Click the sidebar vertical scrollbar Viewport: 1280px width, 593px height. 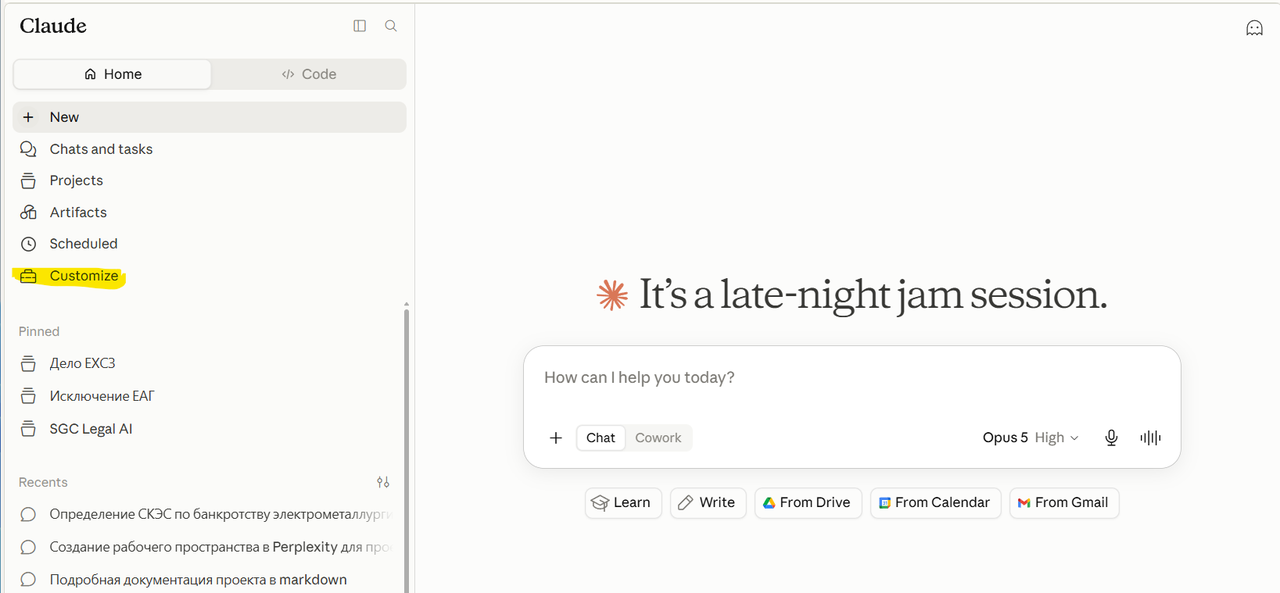tap(406, 450)
